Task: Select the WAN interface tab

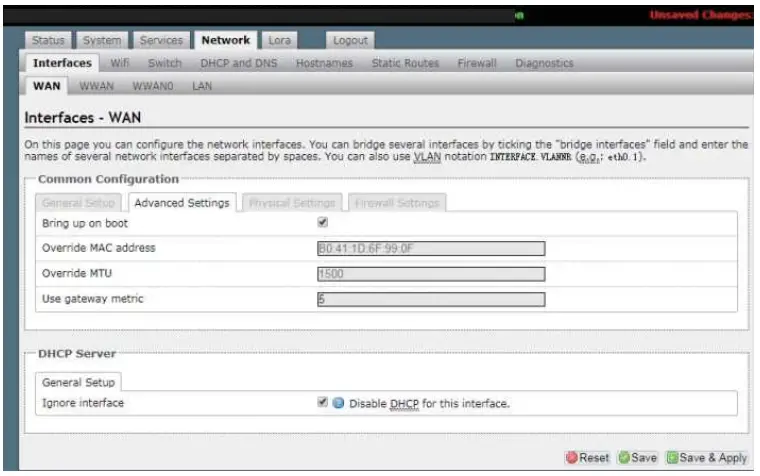Action: [47, 86]
